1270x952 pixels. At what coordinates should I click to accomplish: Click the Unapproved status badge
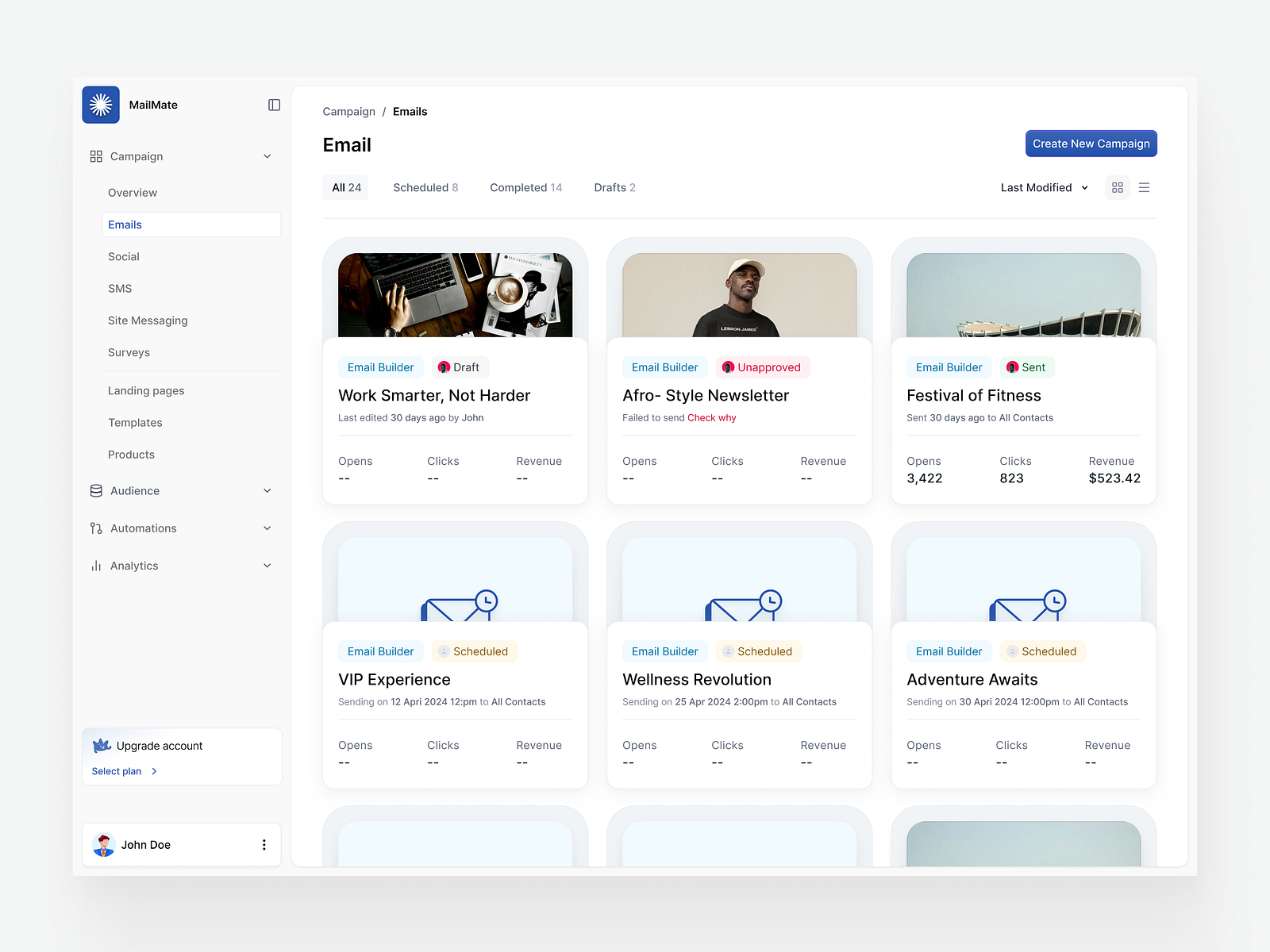pos(763,367)
